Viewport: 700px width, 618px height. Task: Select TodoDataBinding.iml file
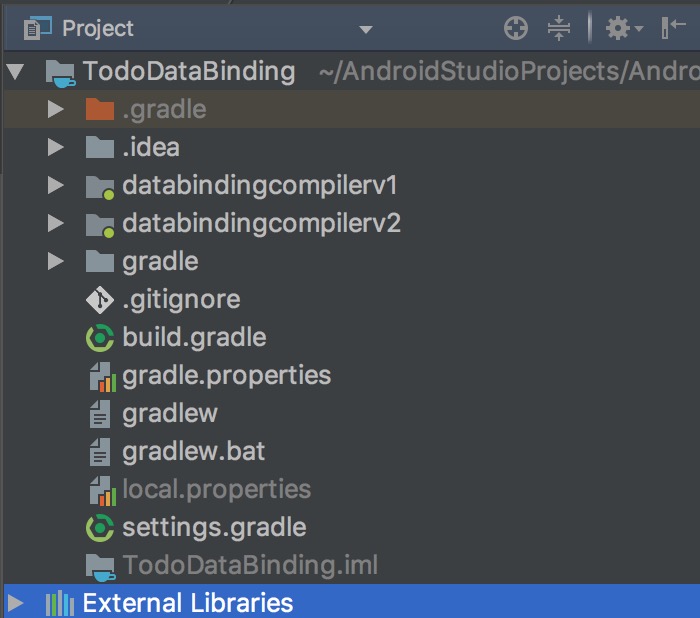[250, 565]
